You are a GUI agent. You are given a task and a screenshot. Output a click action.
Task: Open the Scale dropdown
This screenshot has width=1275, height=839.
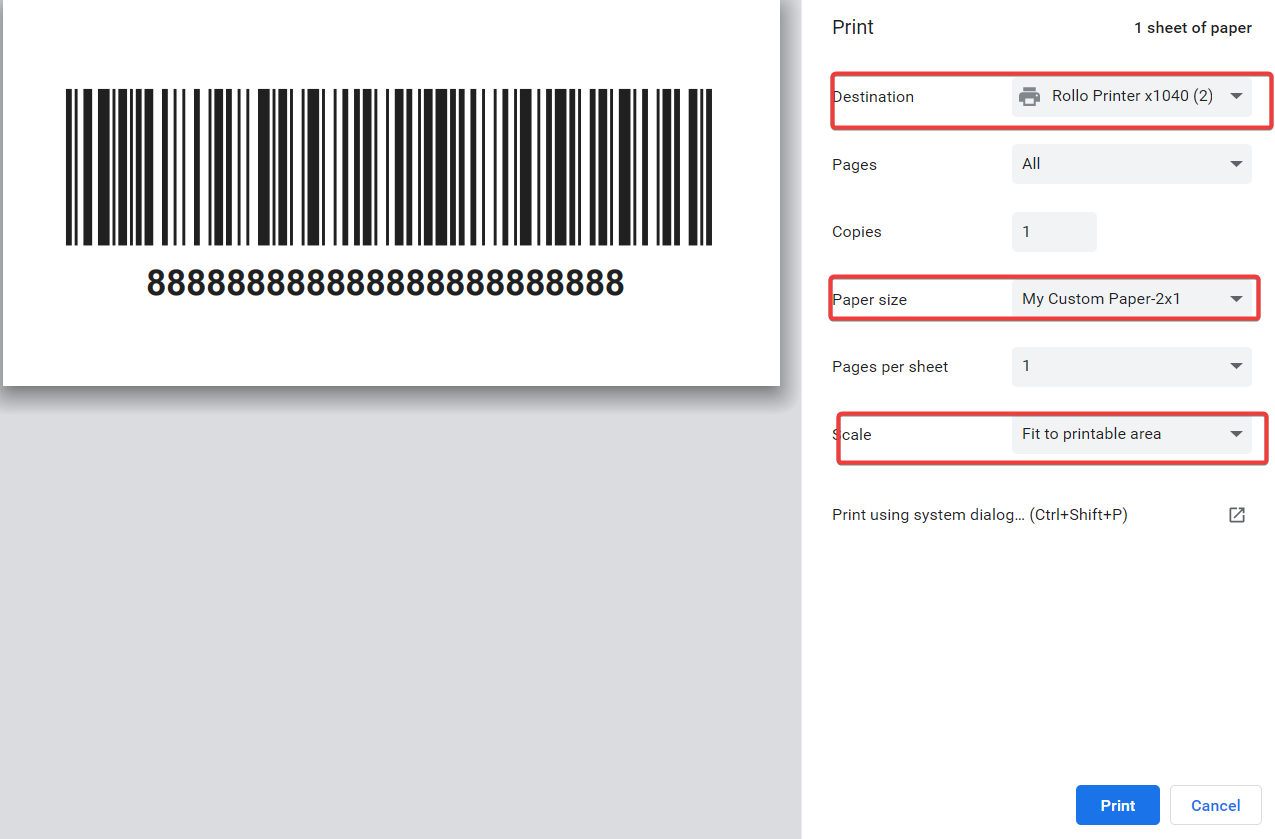click(x=1131, y=434)
